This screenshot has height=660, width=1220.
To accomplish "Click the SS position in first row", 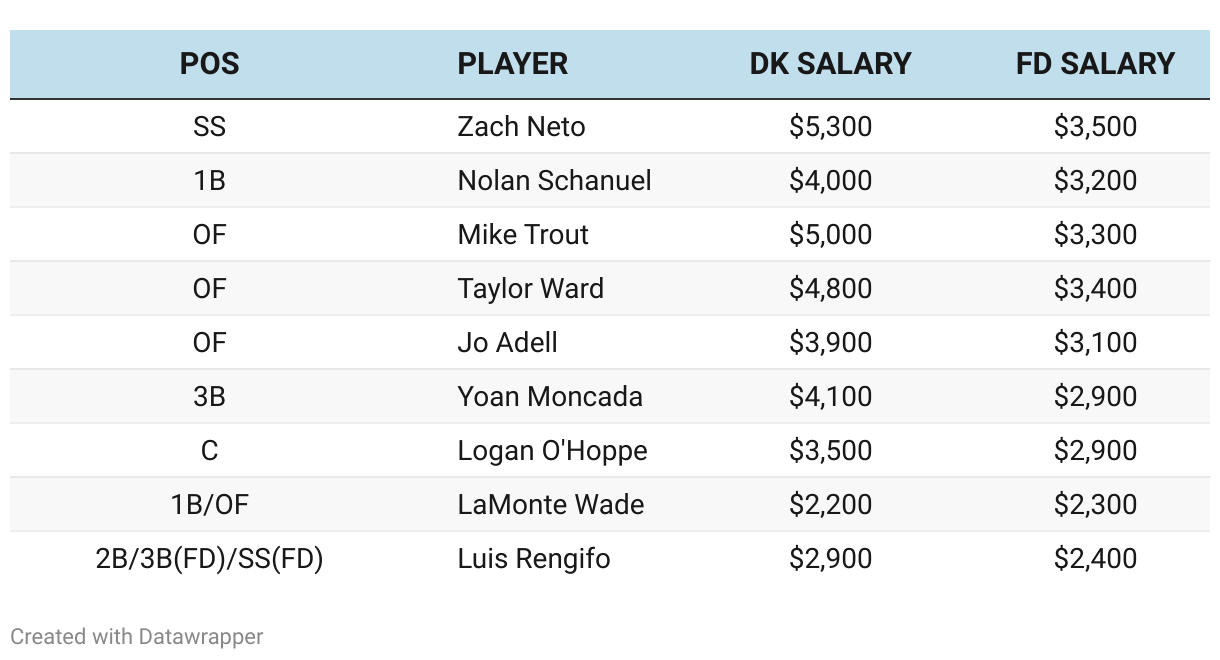I will pos(209,127).
